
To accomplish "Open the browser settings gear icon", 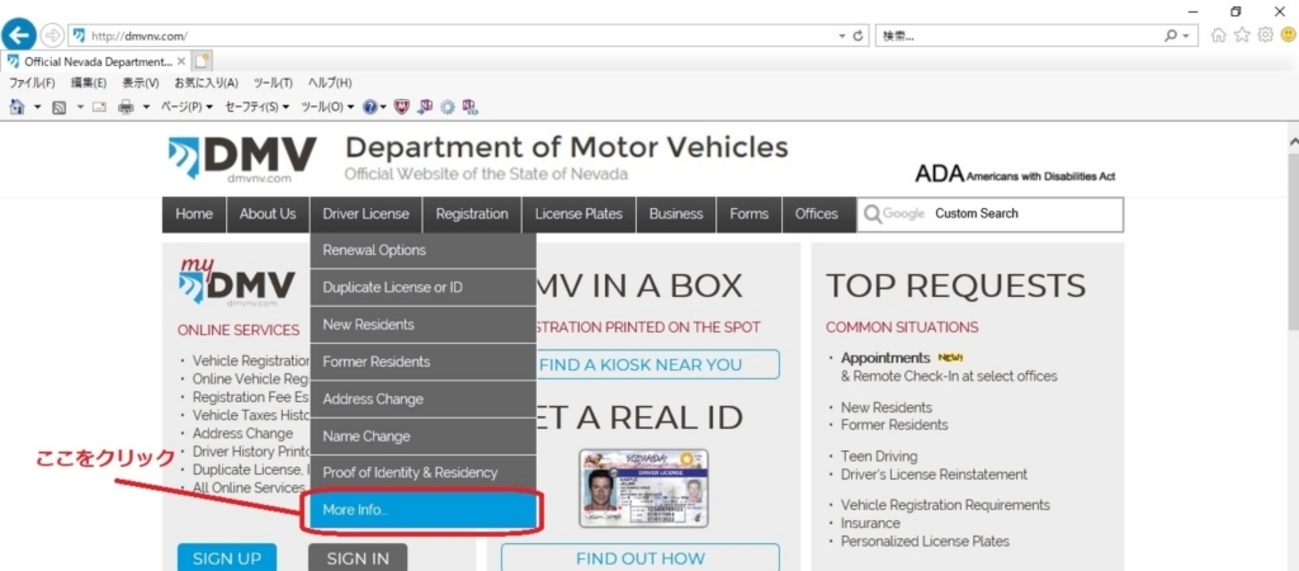I will tap(1265, 35).
